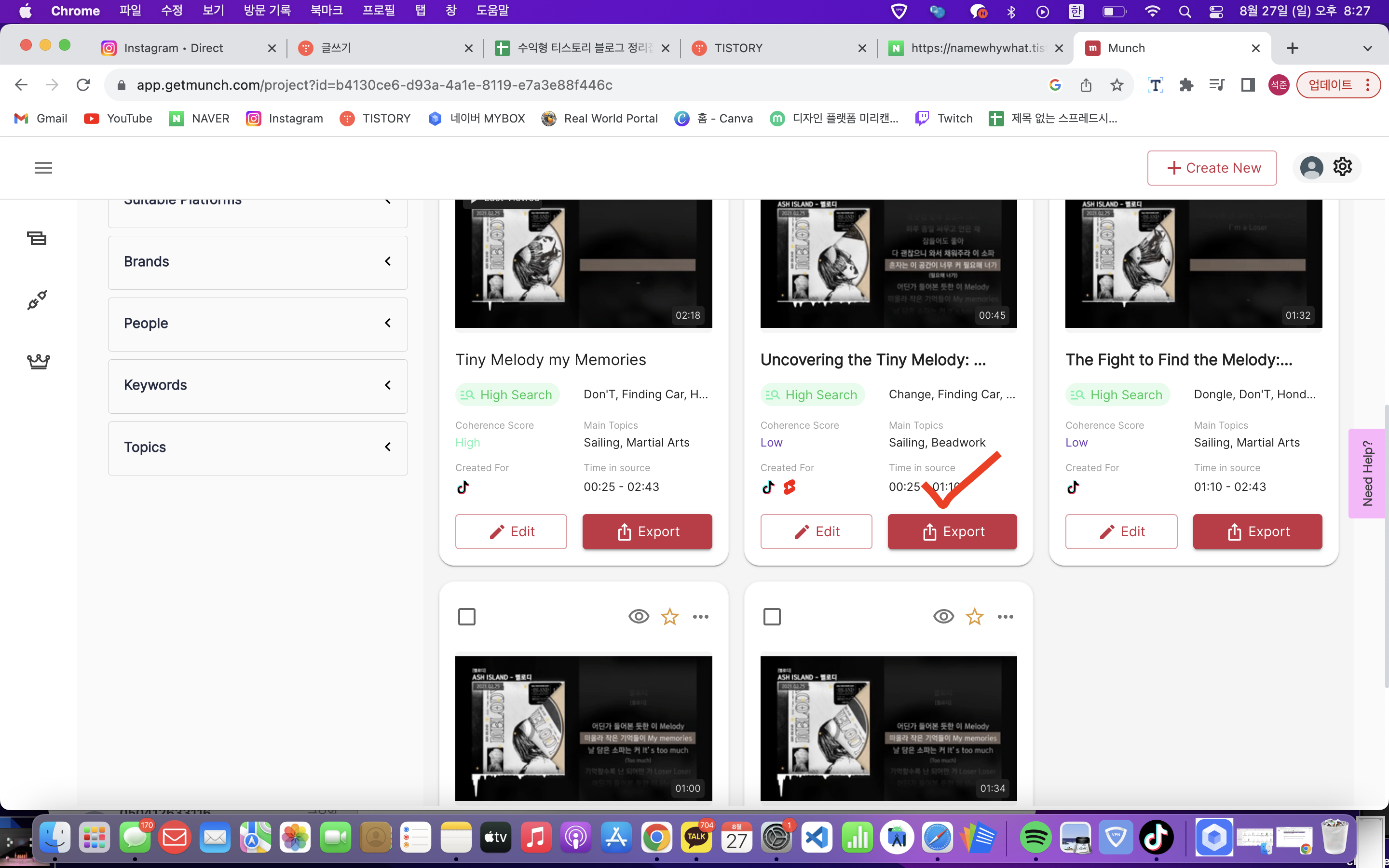
Task: Toggle eye visibility on the 01:34 clip card
Action: (x=943, y=617)
